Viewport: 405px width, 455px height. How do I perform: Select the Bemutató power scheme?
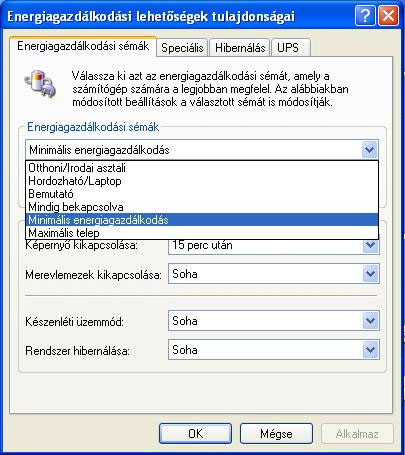(202, 194)
